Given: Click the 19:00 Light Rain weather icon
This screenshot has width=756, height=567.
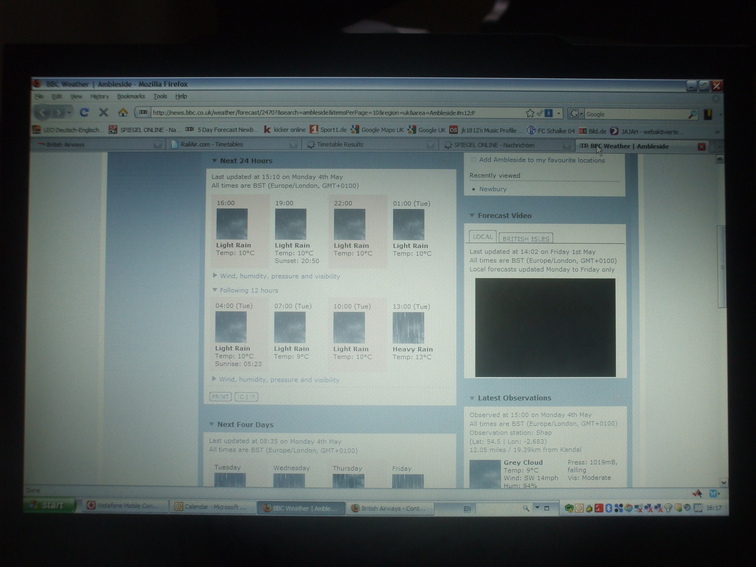Looking at the screenshot, I should [291, 224].
